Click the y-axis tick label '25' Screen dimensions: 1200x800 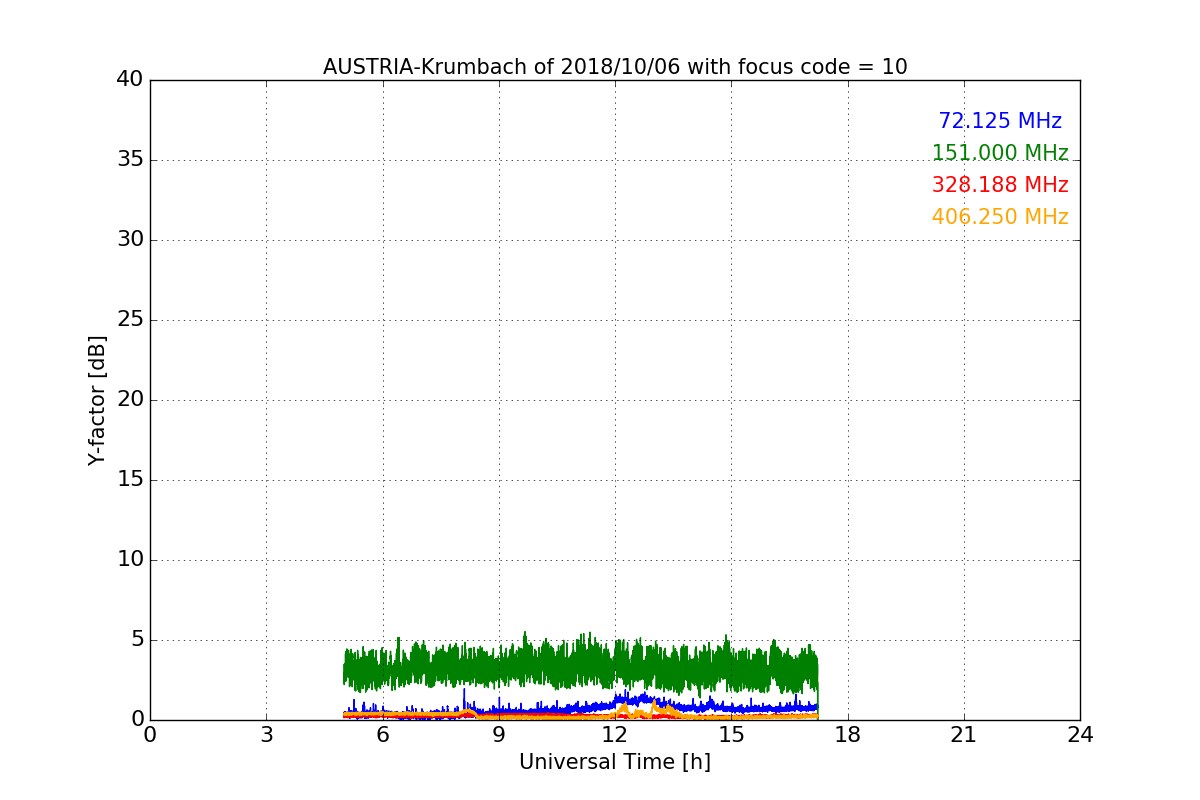pyautogui.click(x=130, y=320)
